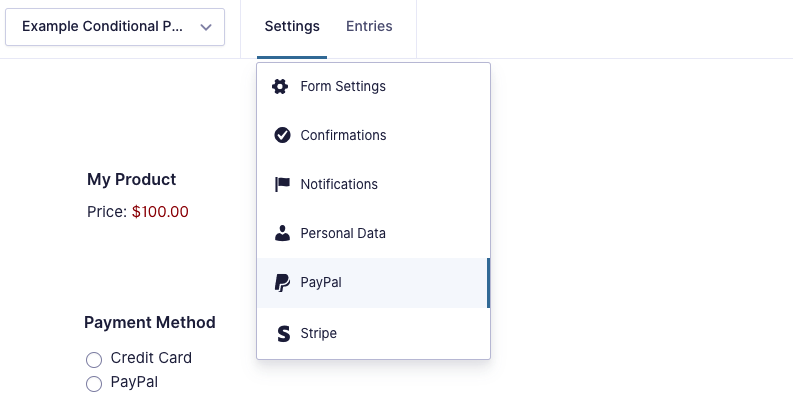Screen dimensions: 793x411
Task: Switch to the Entries tab
Action: pyautogui.click(x=369, y=26)
